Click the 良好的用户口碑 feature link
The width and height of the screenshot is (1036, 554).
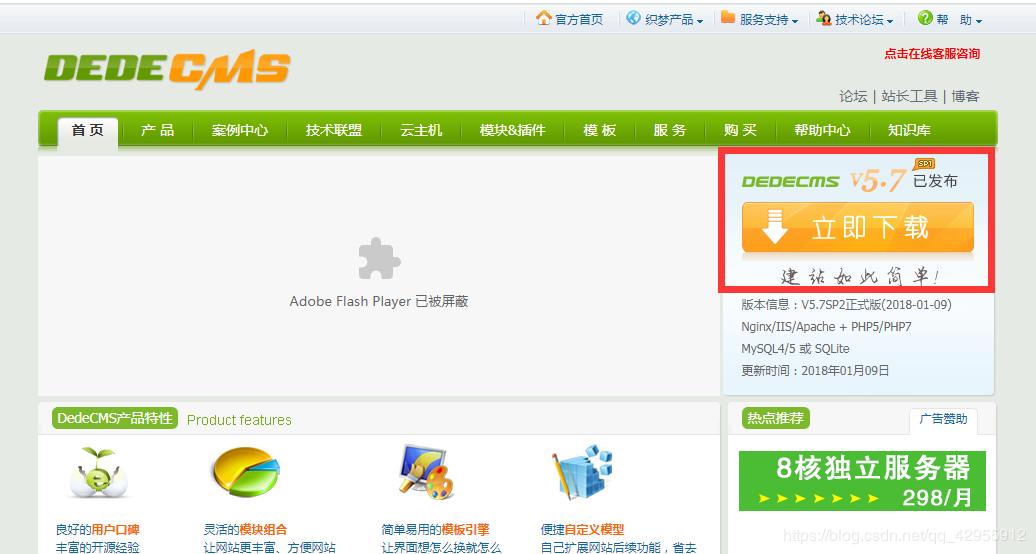coord(98,530)
